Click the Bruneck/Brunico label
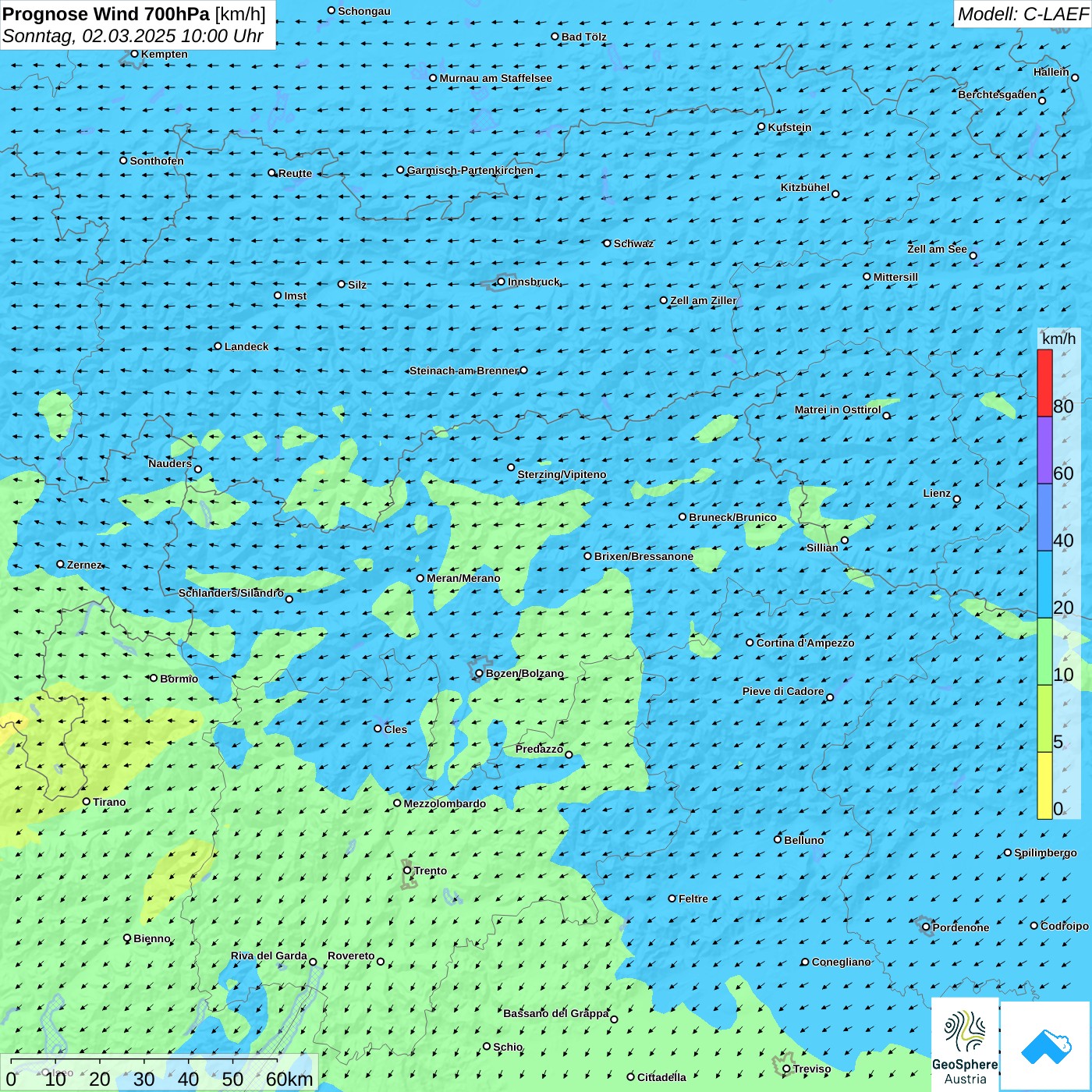The width and height of the screenshot is (1092, 1092). coord(732,517)
